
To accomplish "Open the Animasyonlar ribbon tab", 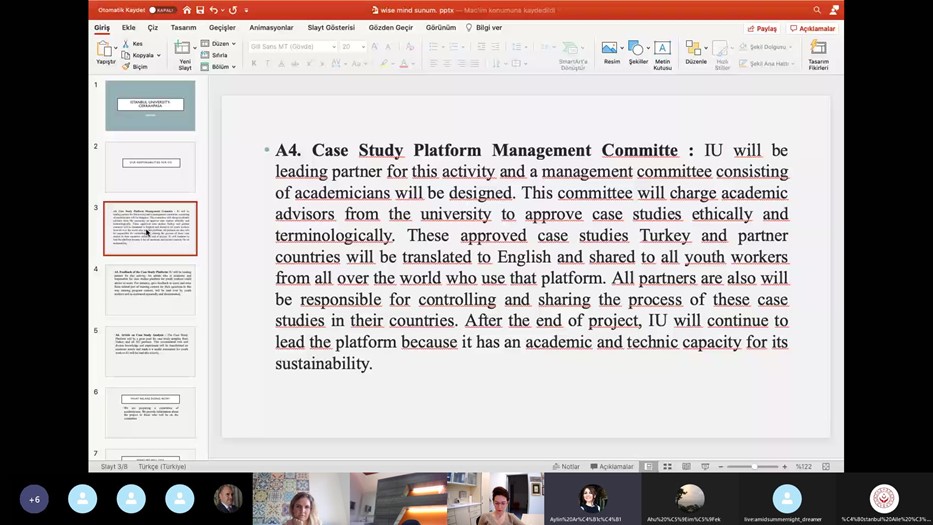I will pos(270,28).
